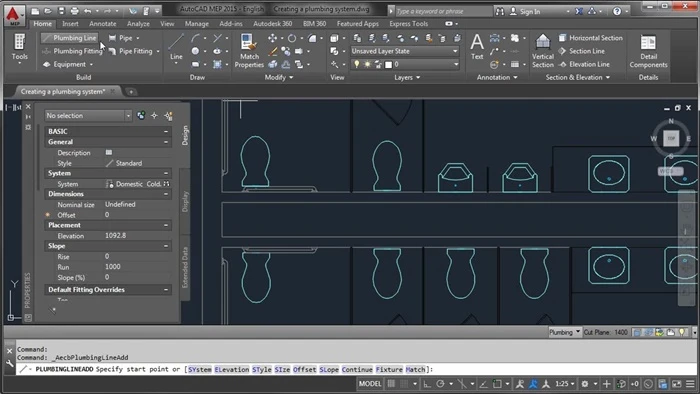Open the Analyze ribbon tab
Viewport: 700px width, 394px height.
[x=138, y=24]
